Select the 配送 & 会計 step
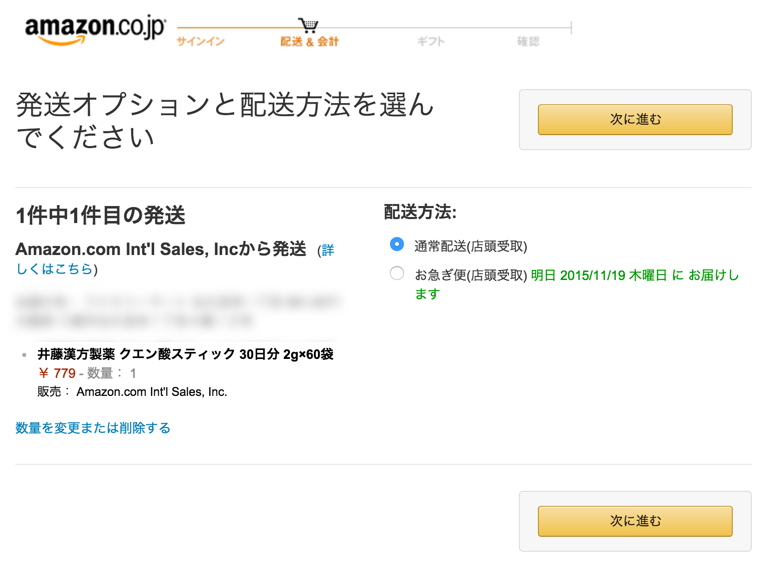 pos(309,42)
